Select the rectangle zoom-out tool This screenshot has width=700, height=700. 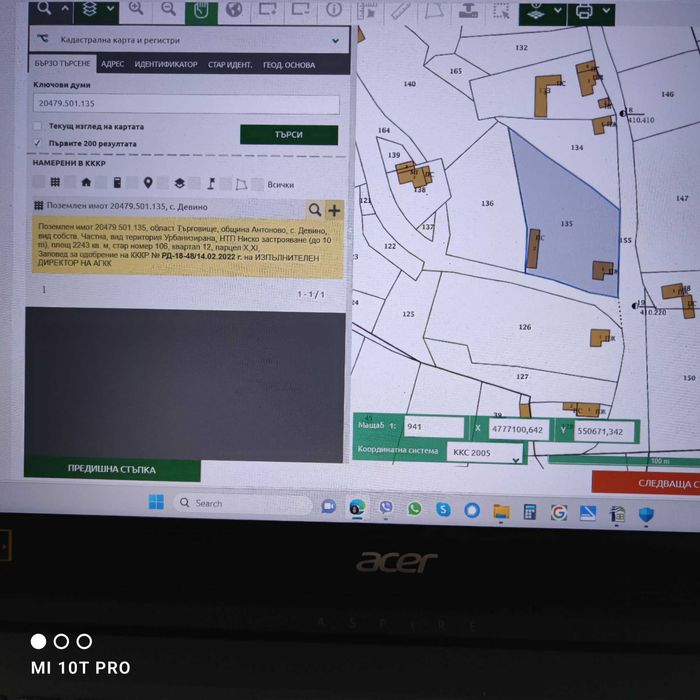tap(300, 9)
